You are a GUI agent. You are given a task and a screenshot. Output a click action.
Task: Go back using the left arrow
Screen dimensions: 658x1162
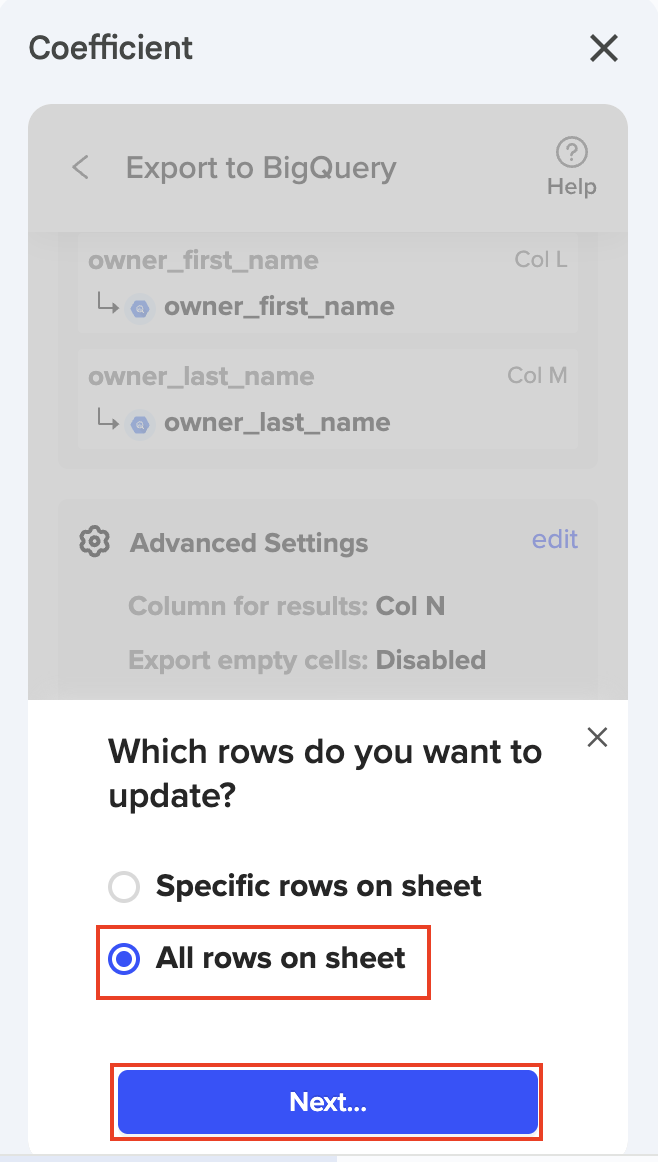[81, 167]
